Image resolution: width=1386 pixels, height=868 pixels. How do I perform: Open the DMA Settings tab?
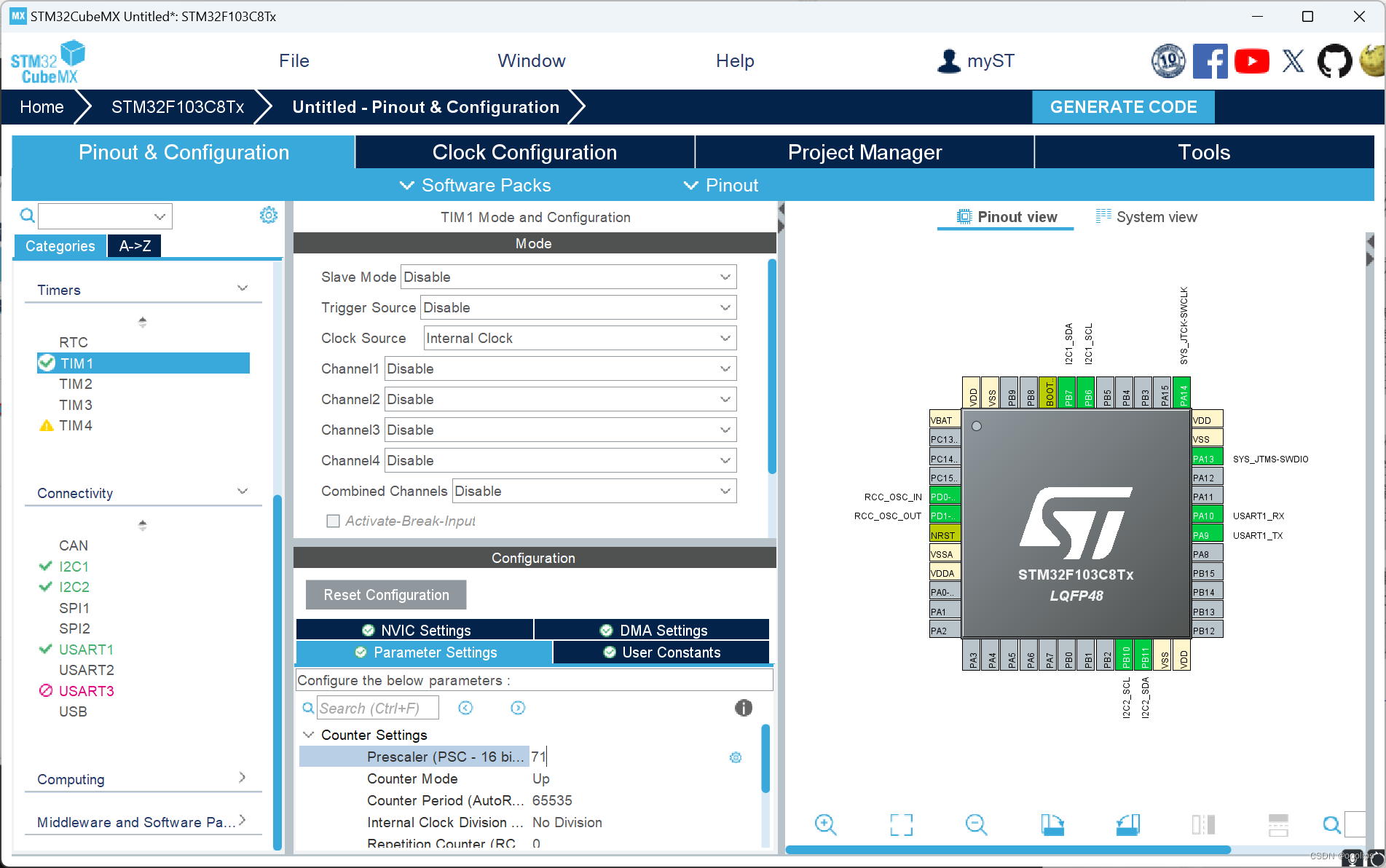(653, 630)
